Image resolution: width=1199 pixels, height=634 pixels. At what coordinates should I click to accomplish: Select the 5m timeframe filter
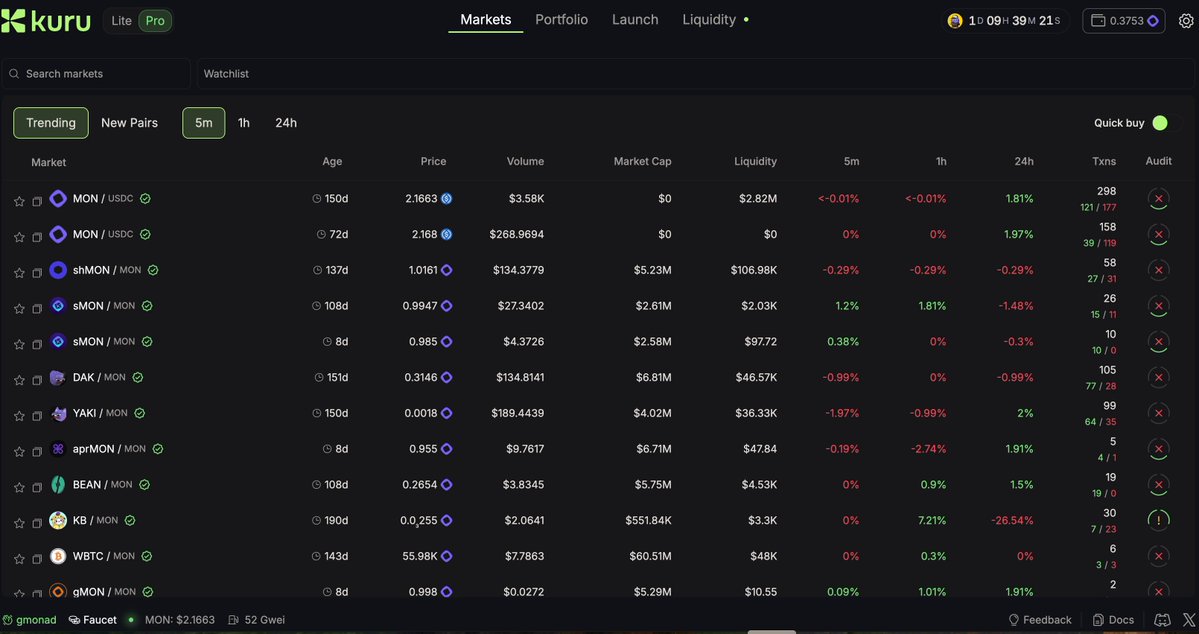pos(203,122)
